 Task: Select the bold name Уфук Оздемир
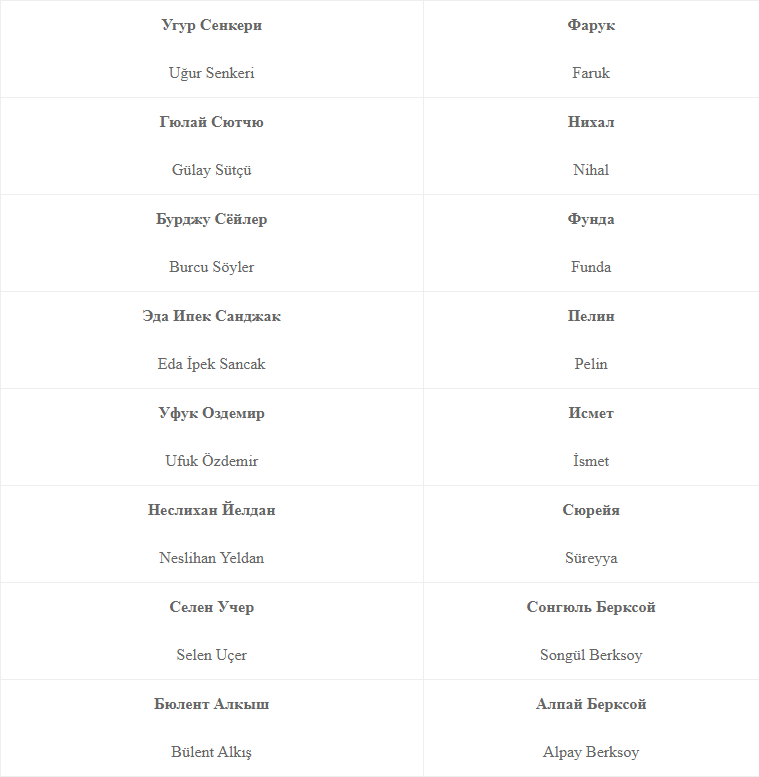pyautogui.click(x=211, y=413)
